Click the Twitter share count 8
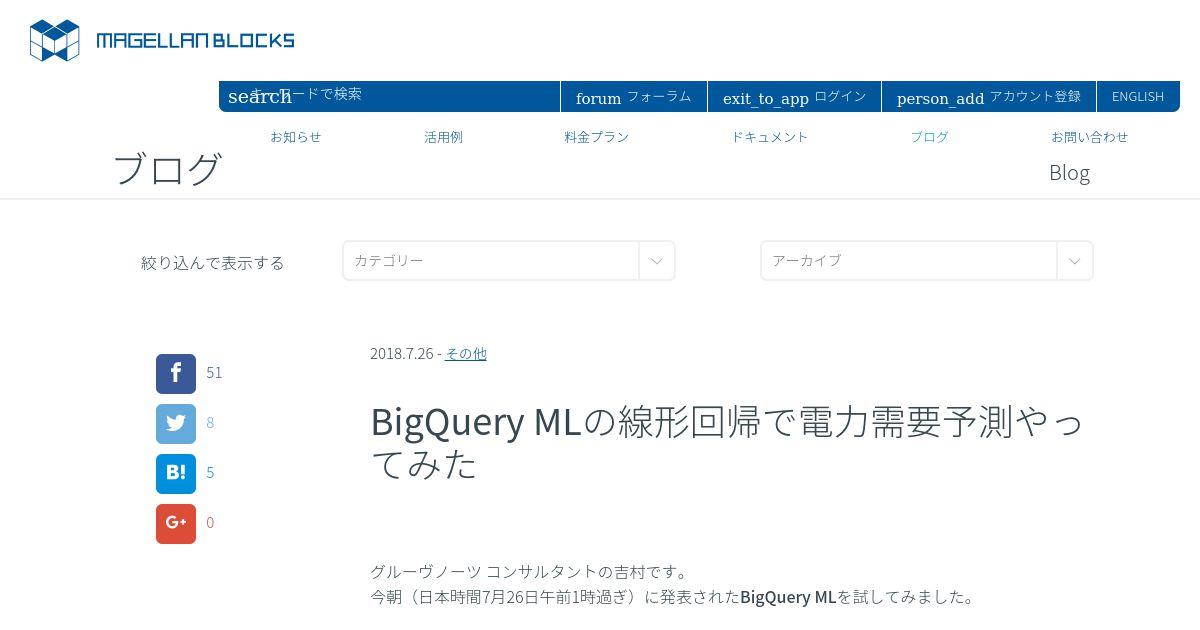The height and width of the screenshot is (630, 1200). click(210, 423)
